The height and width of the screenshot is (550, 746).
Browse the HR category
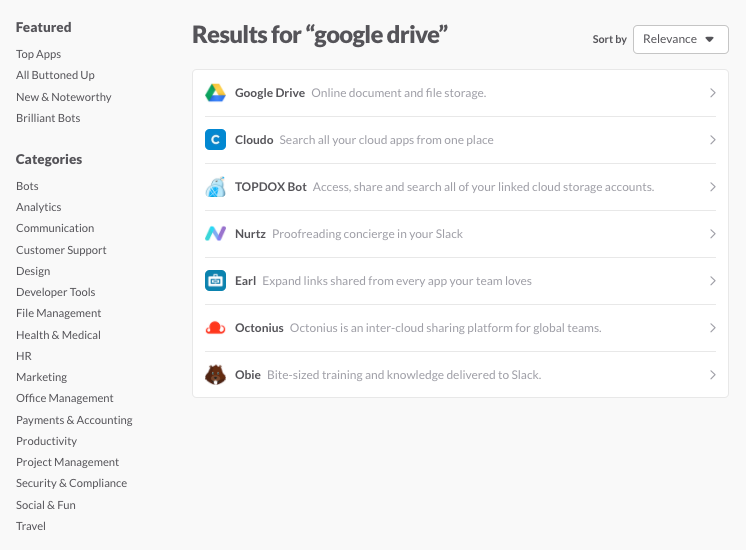[x=24, y=356]
